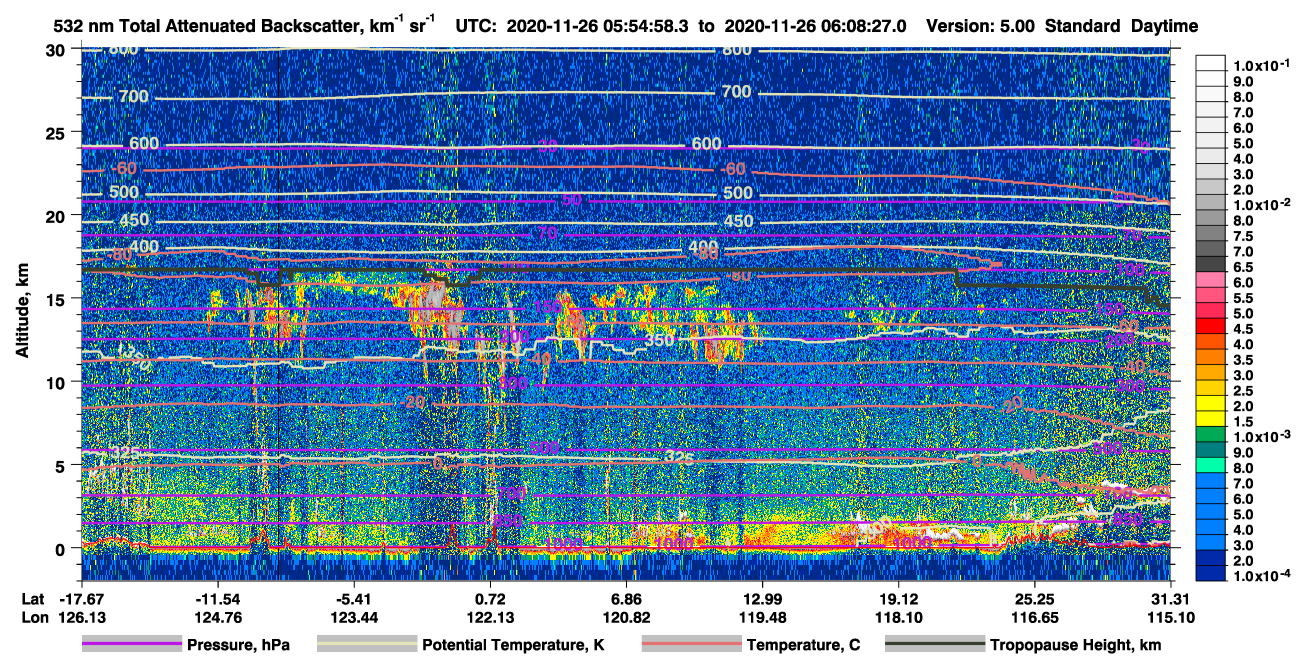Click the word 'Standard' in the header
The height and width of the screenshot is (667, 1300).
click(x=1083, y=26)
